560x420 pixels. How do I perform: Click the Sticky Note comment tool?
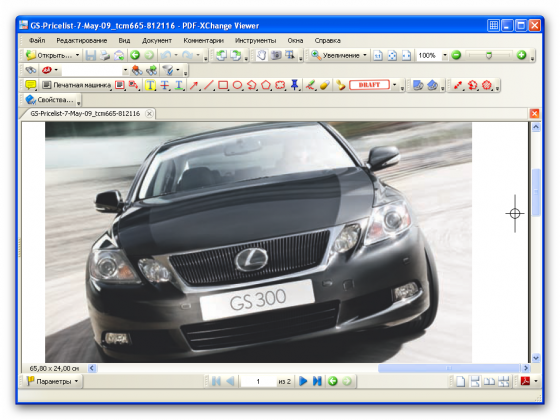click(31, 85)
